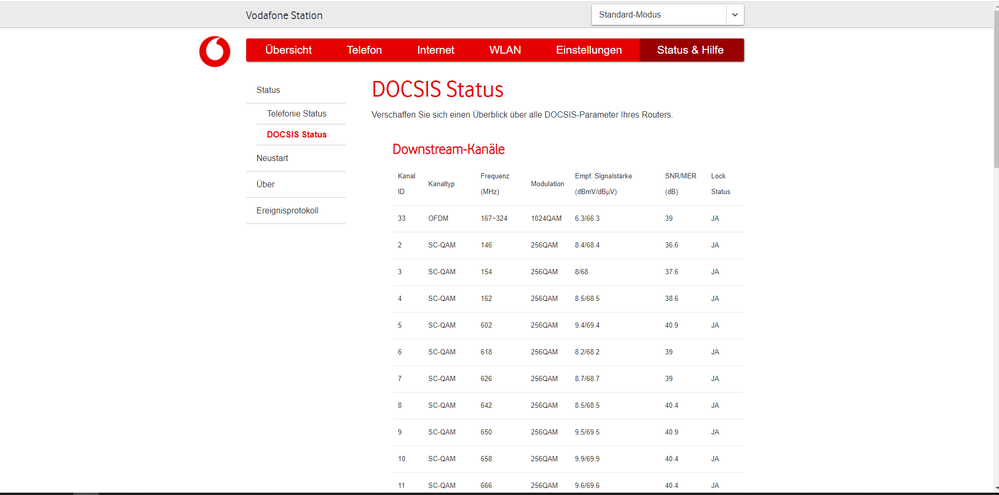Click the Empf. Signalstärke column header
This screenshot has width=999, height=495.
coord(603,183)
